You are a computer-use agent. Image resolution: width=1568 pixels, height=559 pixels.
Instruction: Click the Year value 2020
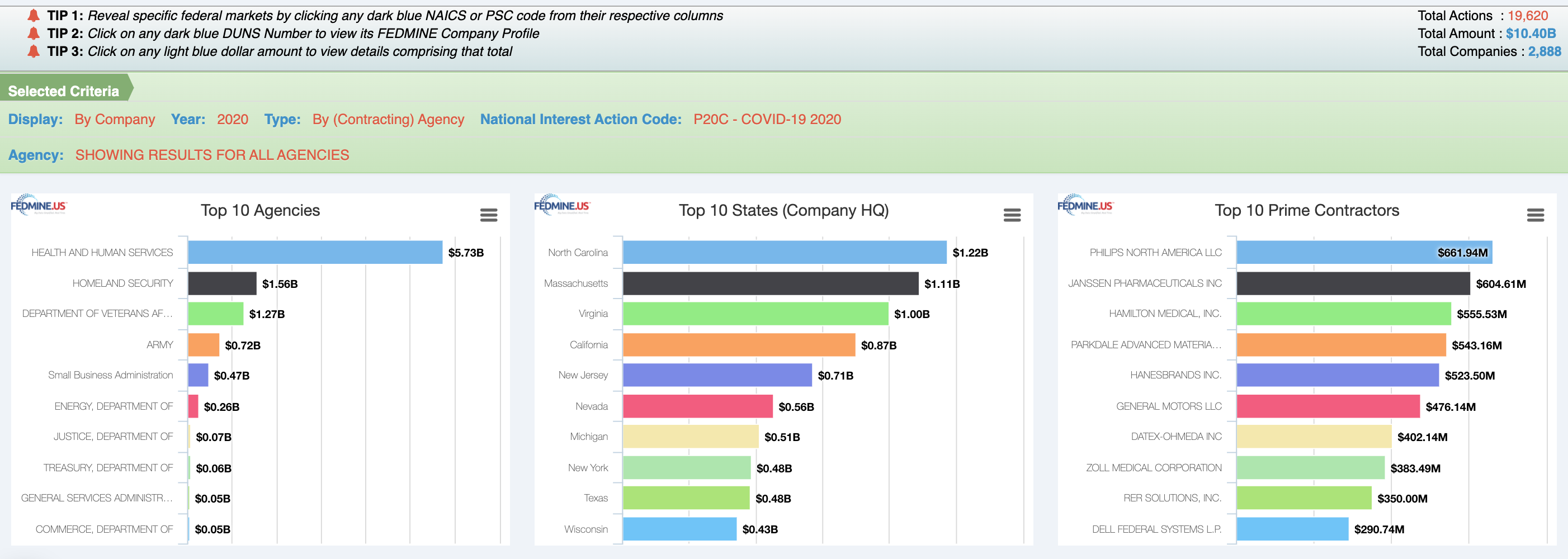233,119
